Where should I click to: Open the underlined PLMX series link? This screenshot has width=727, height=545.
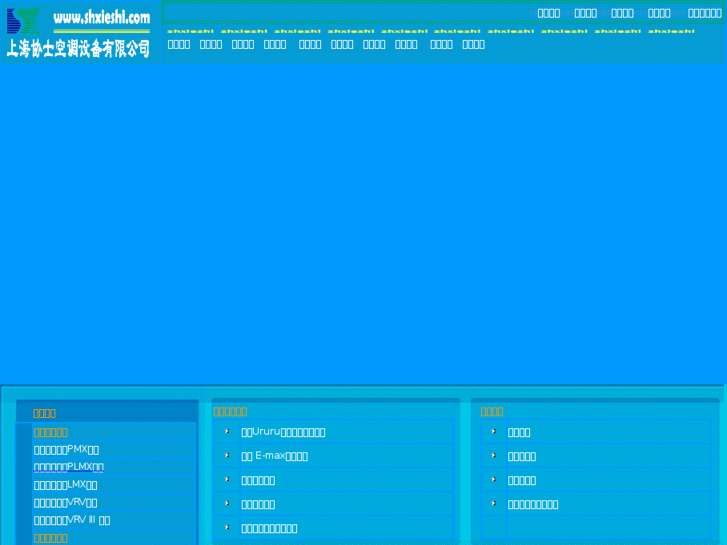pyautogui.click(x=69, y=467)
